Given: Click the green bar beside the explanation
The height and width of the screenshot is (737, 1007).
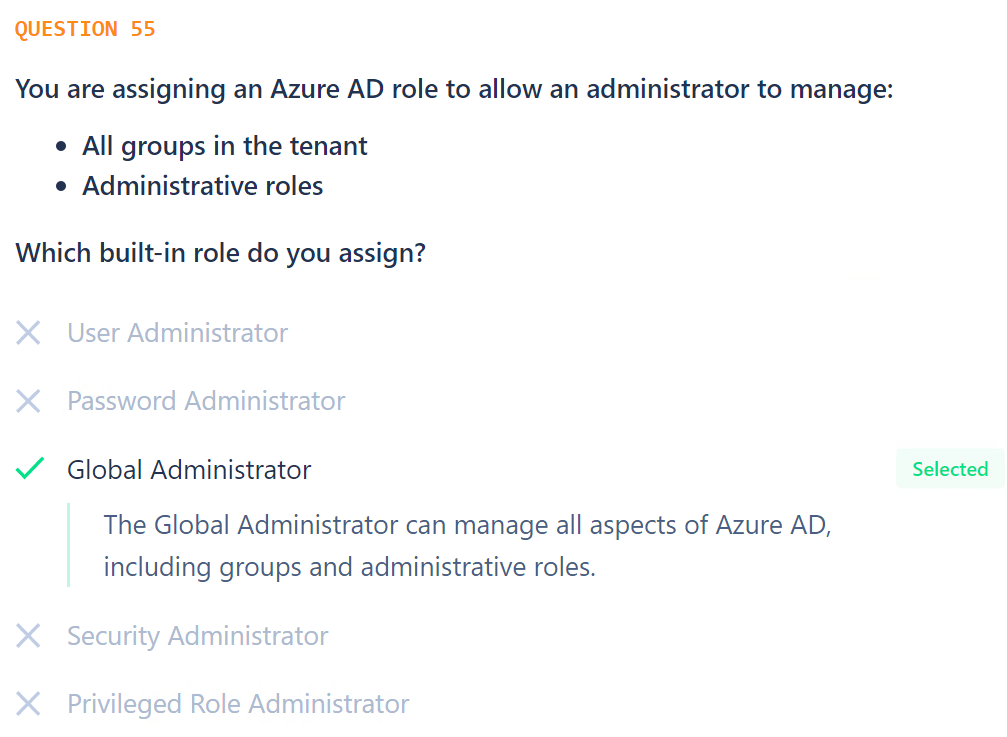Looking at the screenshot, I should (69, 545).
